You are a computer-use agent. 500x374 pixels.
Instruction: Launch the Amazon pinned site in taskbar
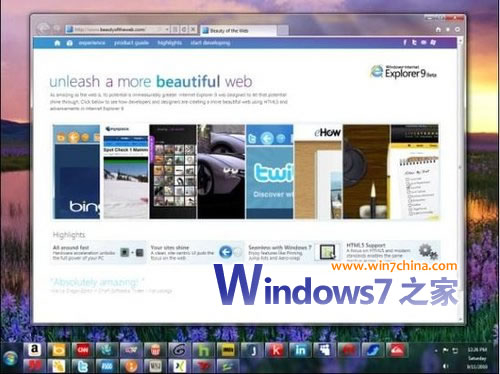coord(34,350)
